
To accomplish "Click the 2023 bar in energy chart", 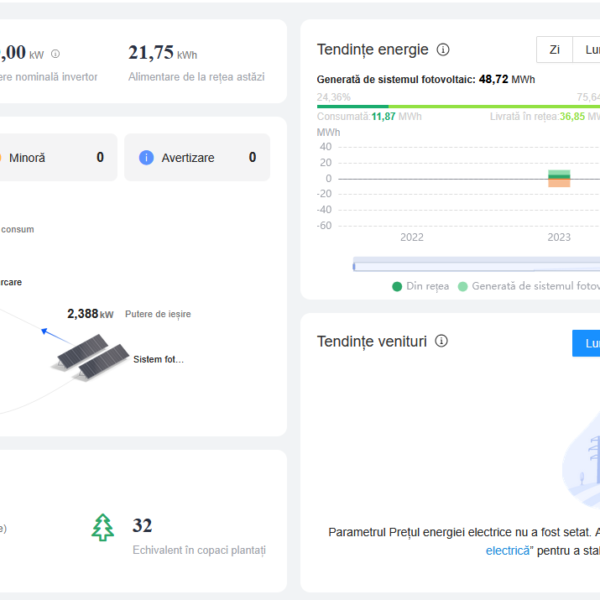I will pos(559,178).
